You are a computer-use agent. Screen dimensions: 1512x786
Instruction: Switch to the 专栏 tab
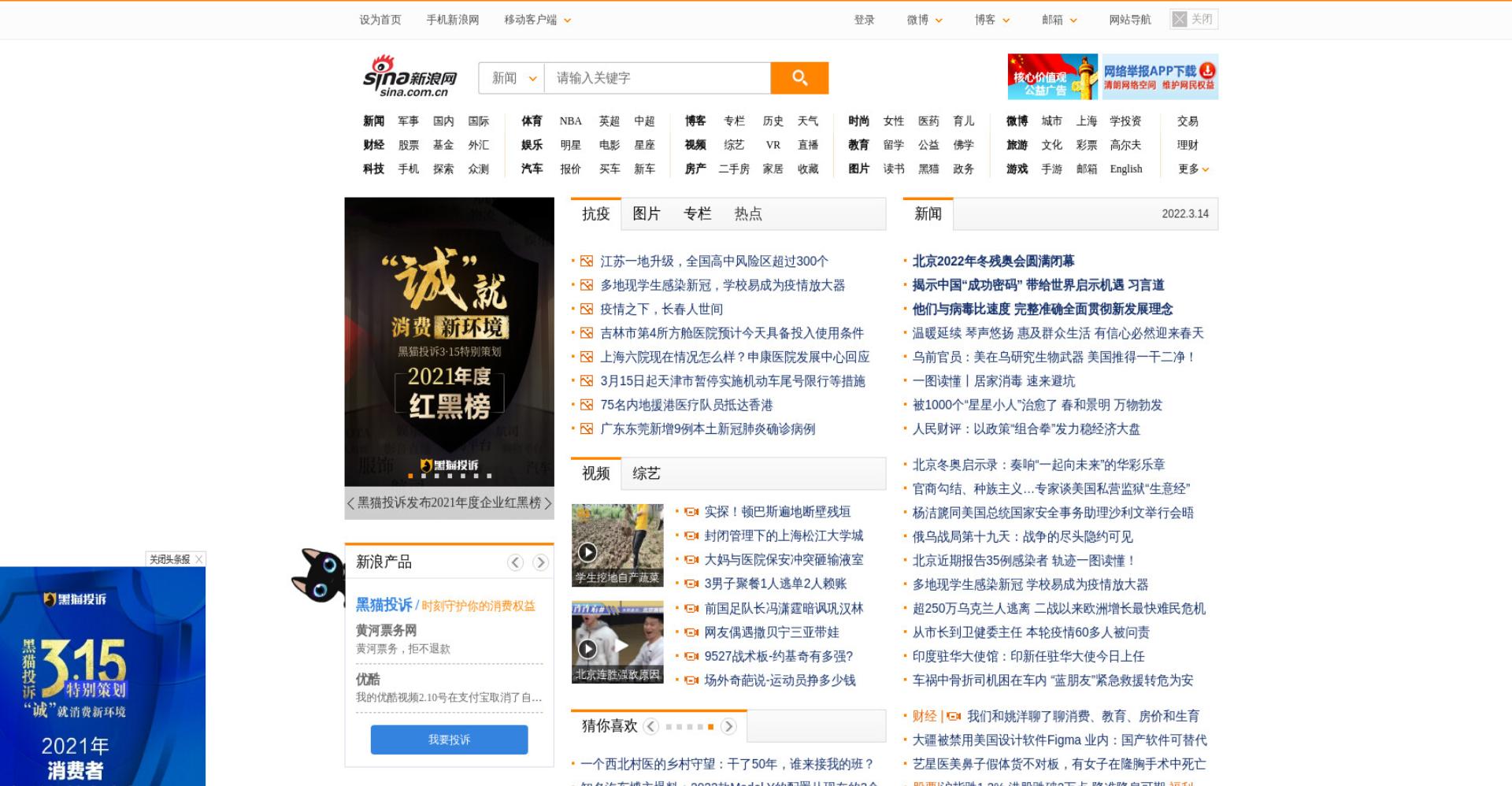698,214
